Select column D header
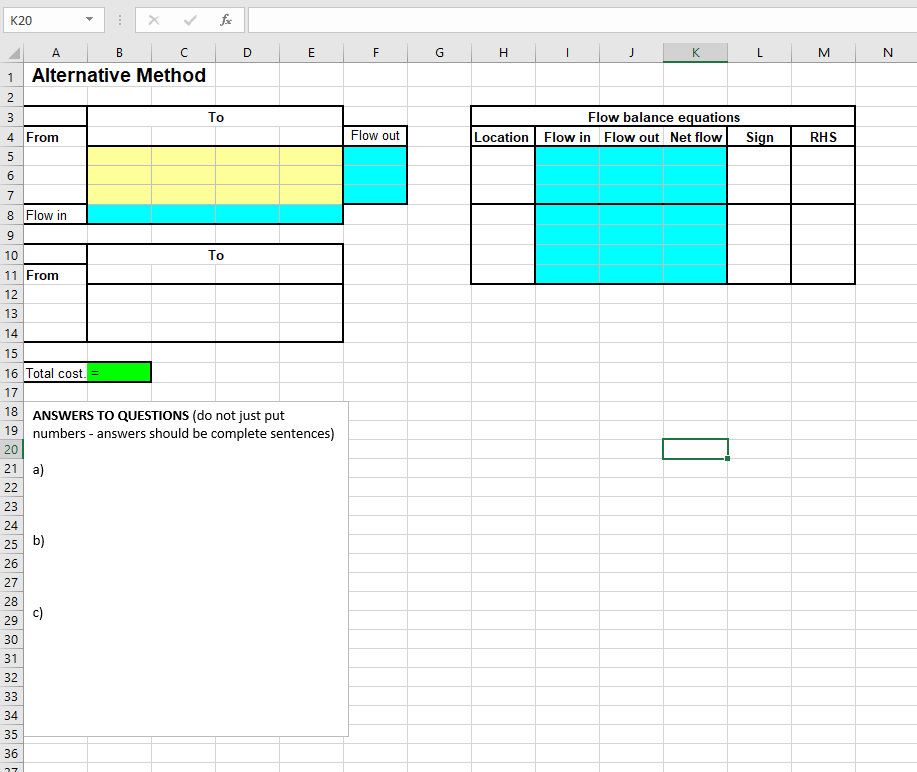 [247, 53]
